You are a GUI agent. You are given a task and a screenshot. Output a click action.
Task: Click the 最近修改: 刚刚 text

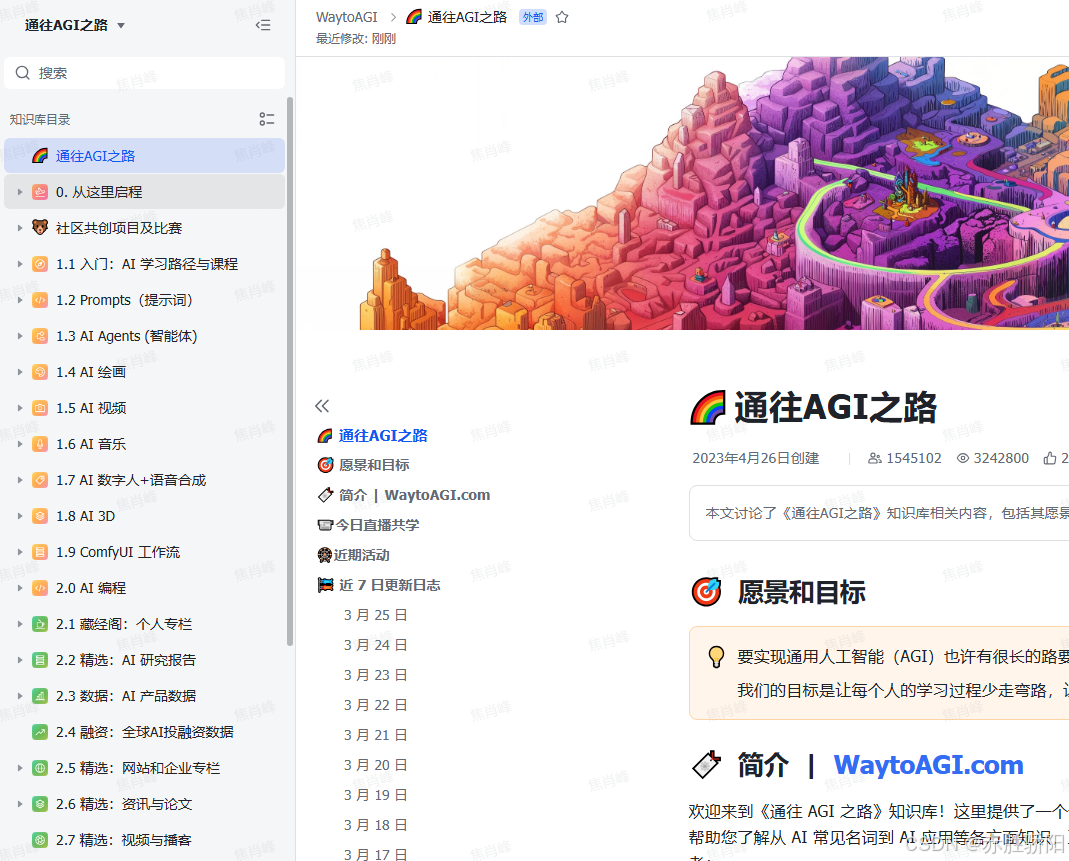[356, 39]
